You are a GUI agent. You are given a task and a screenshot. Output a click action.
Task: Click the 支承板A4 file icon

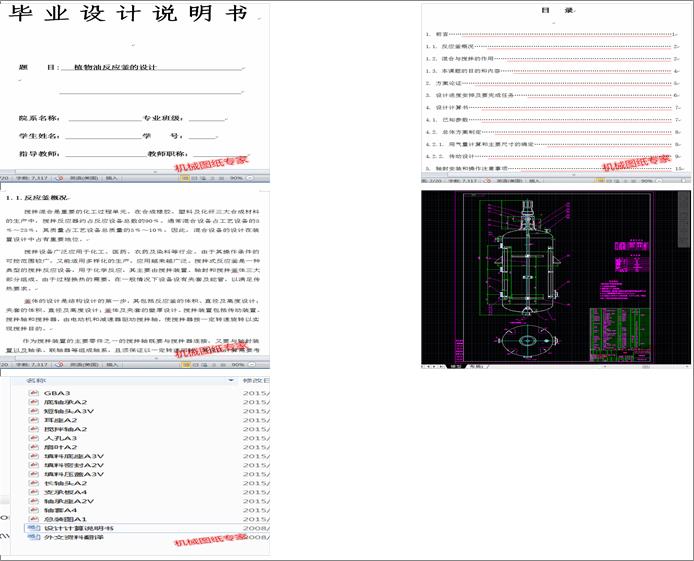coord(33,492)
